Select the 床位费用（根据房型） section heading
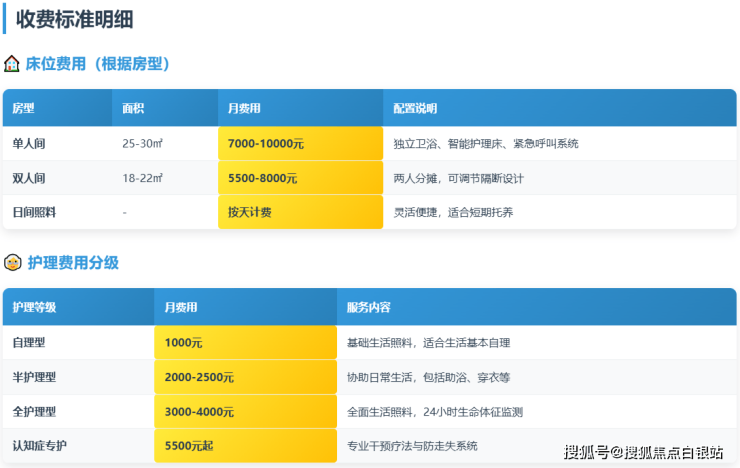This screenshot has width=740, height=468. tap(97, 64)
